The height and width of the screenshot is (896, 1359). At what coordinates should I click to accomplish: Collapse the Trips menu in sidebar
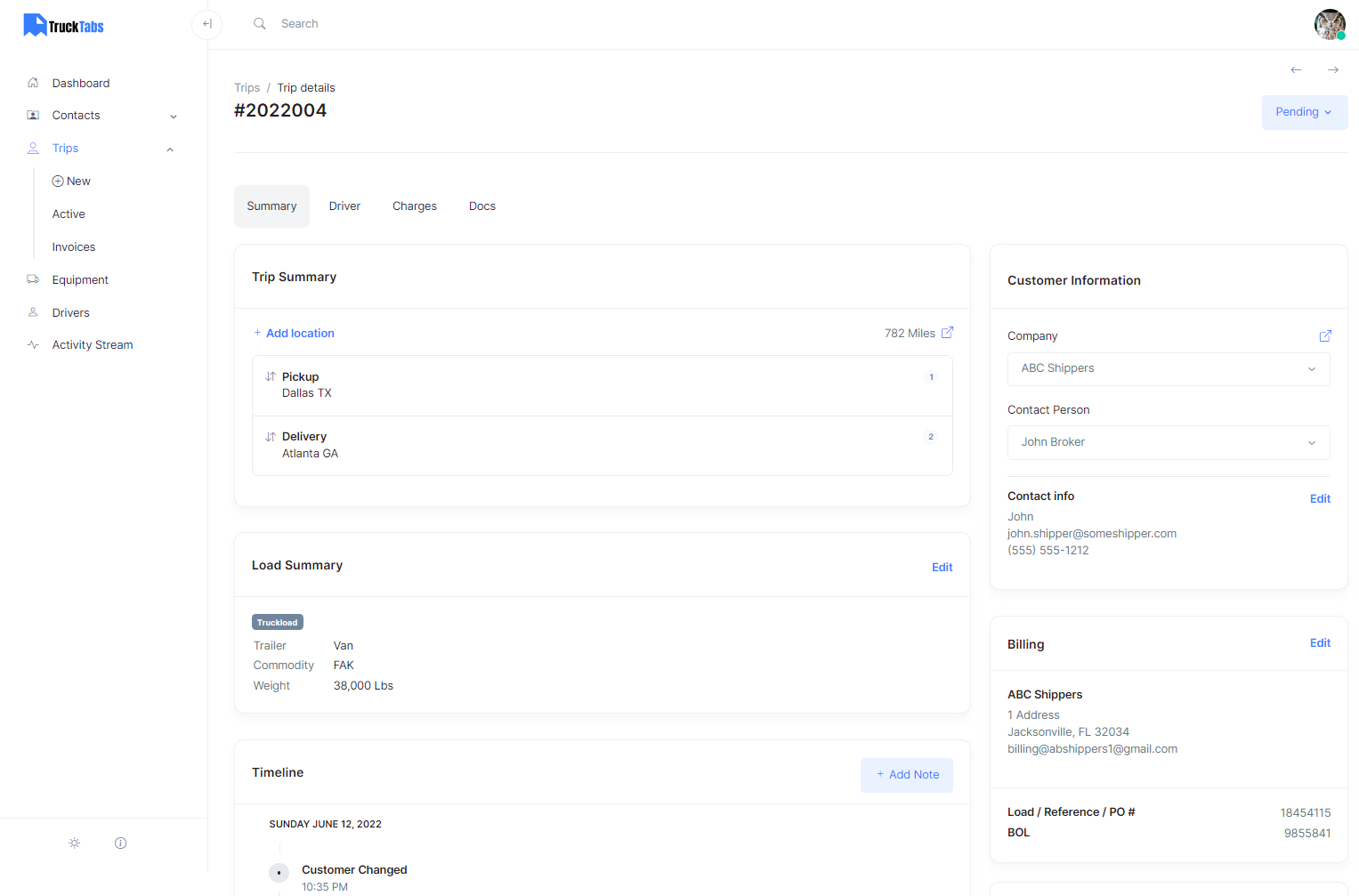click(170, 149)
